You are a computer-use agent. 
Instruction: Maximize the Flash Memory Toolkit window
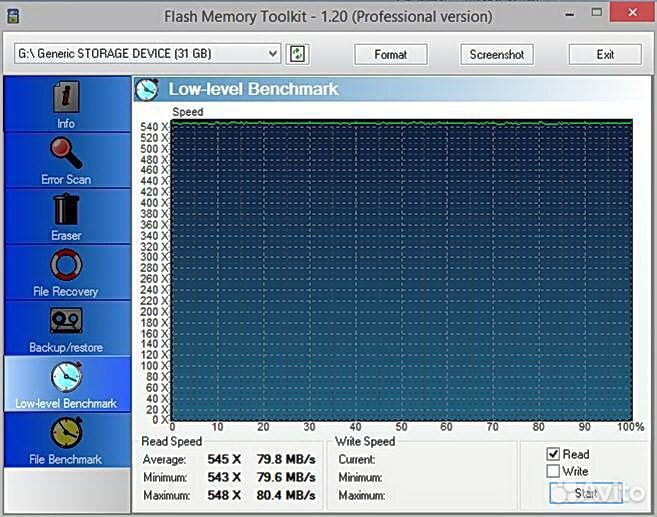click(597, 13)
